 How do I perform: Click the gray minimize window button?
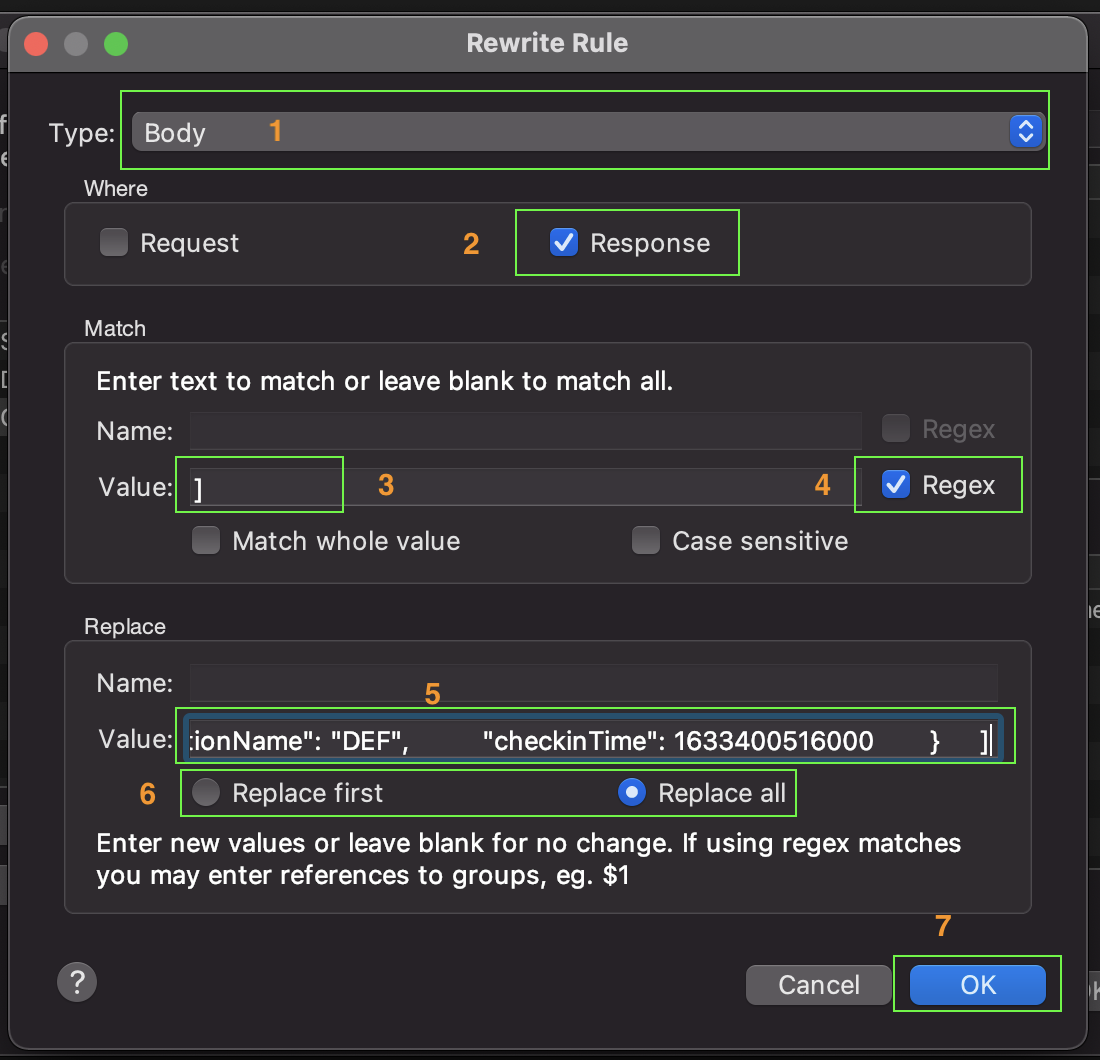[76, 44]
